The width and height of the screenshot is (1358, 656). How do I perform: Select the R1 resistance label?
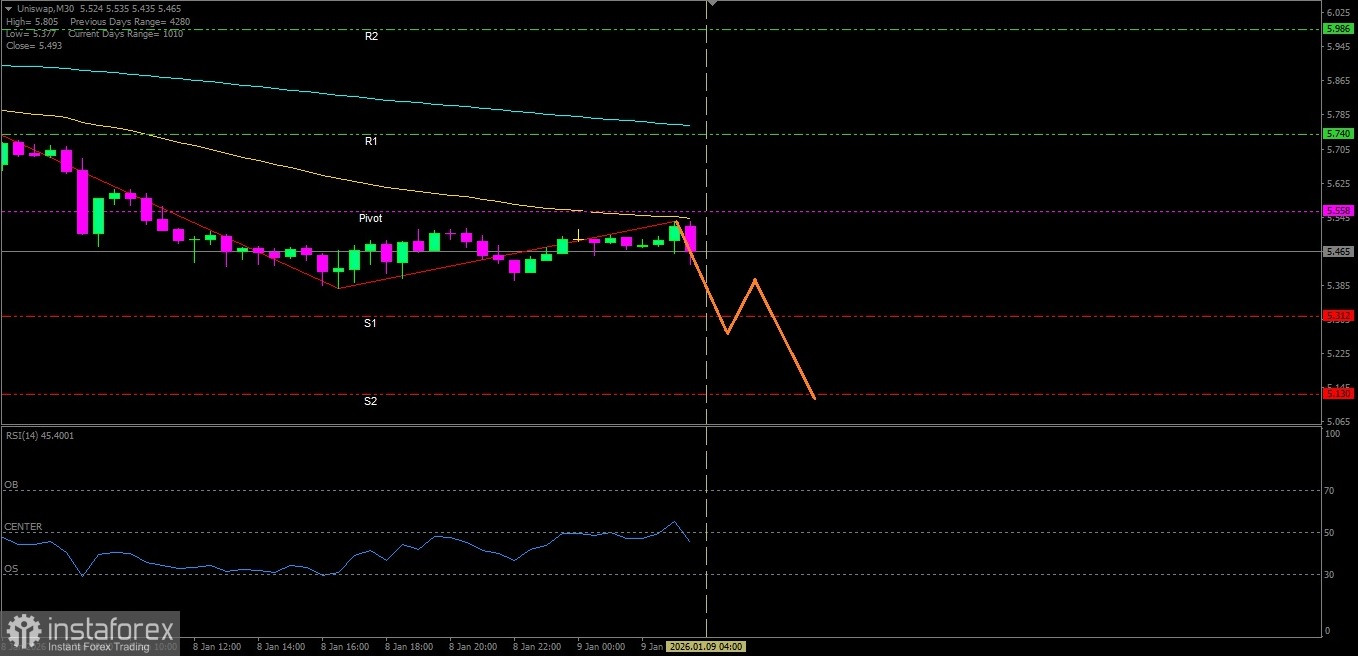click(371, 142)
